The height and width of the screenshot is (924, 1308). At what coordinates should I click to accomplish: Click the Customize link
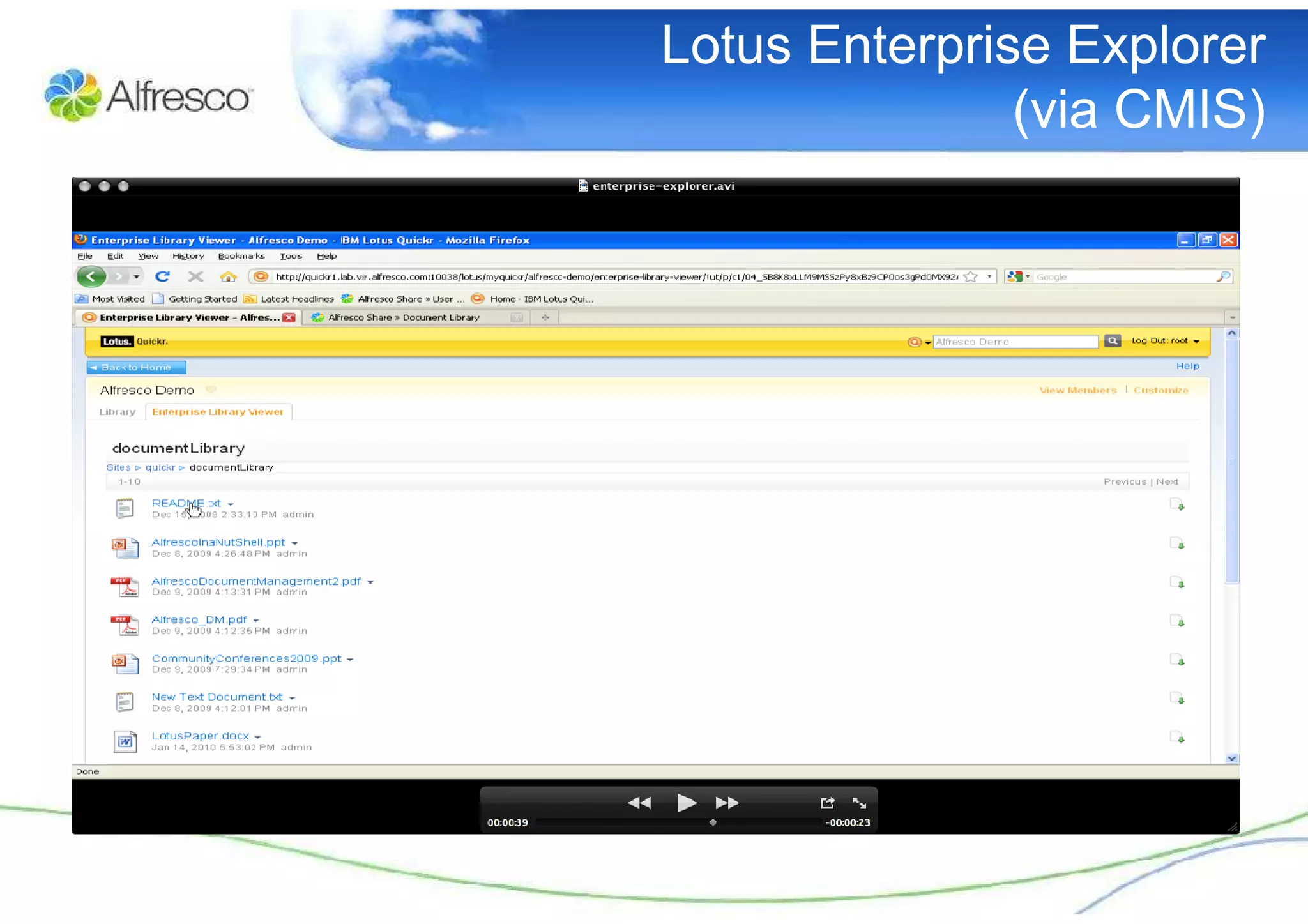click(x=1160, y=390)
